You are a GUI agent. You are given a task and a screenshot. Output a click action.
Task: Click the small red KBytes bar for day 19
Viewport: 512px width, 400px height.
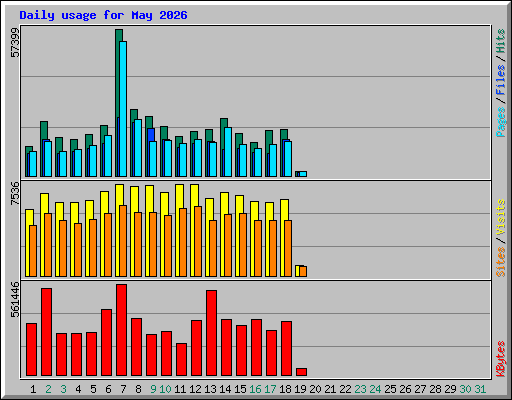point(301,372)
